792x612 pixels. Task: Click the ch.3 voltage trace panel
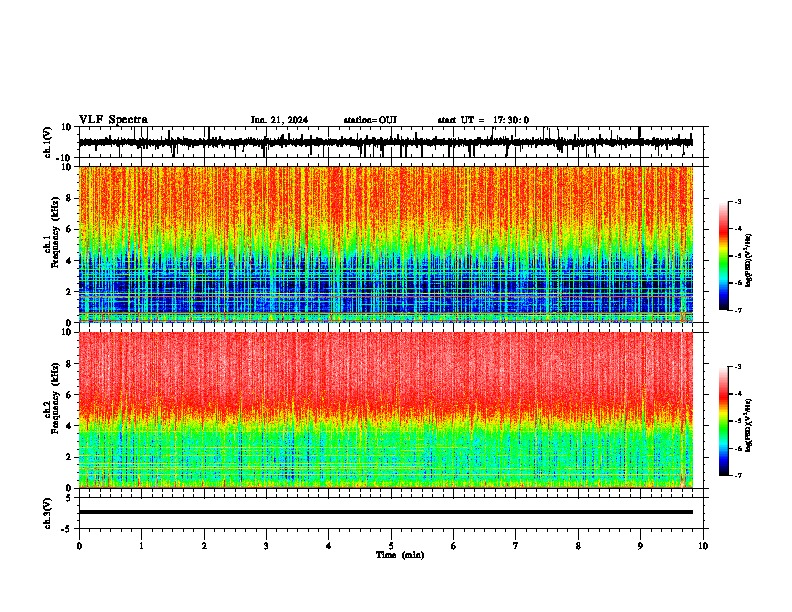(x=391, y=513)
